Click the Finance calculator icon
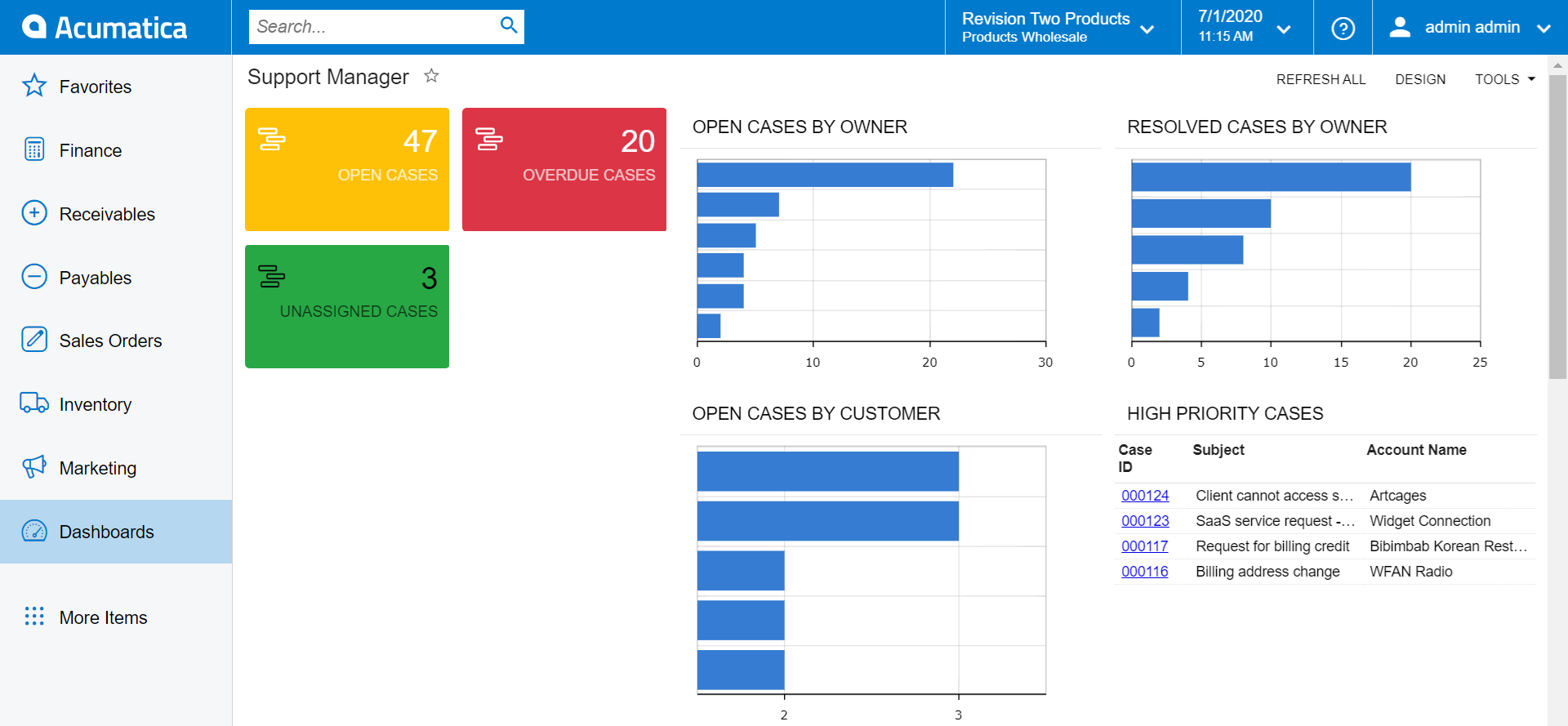1568x726 pixels. coord(34,149)
